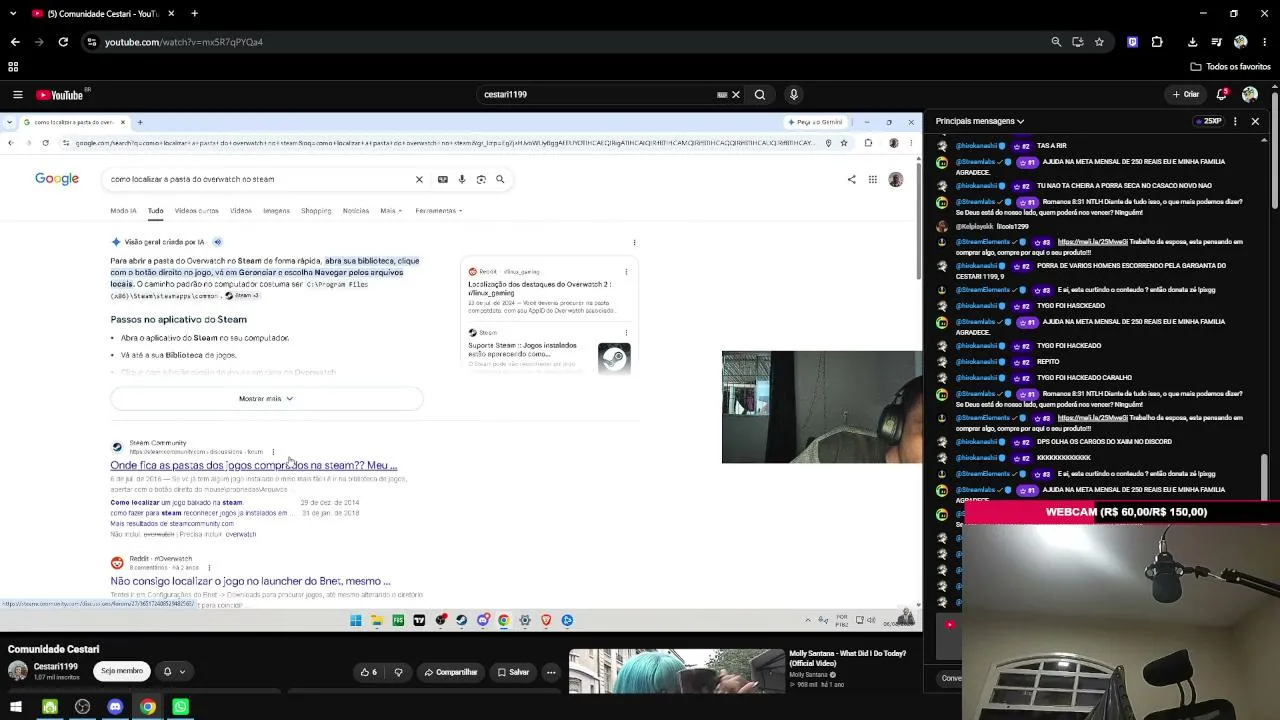Image resolution: width=1280 pixels, height=720 pixels.
Task: Clear the Google search query in the stream
Action: (419, 180)
